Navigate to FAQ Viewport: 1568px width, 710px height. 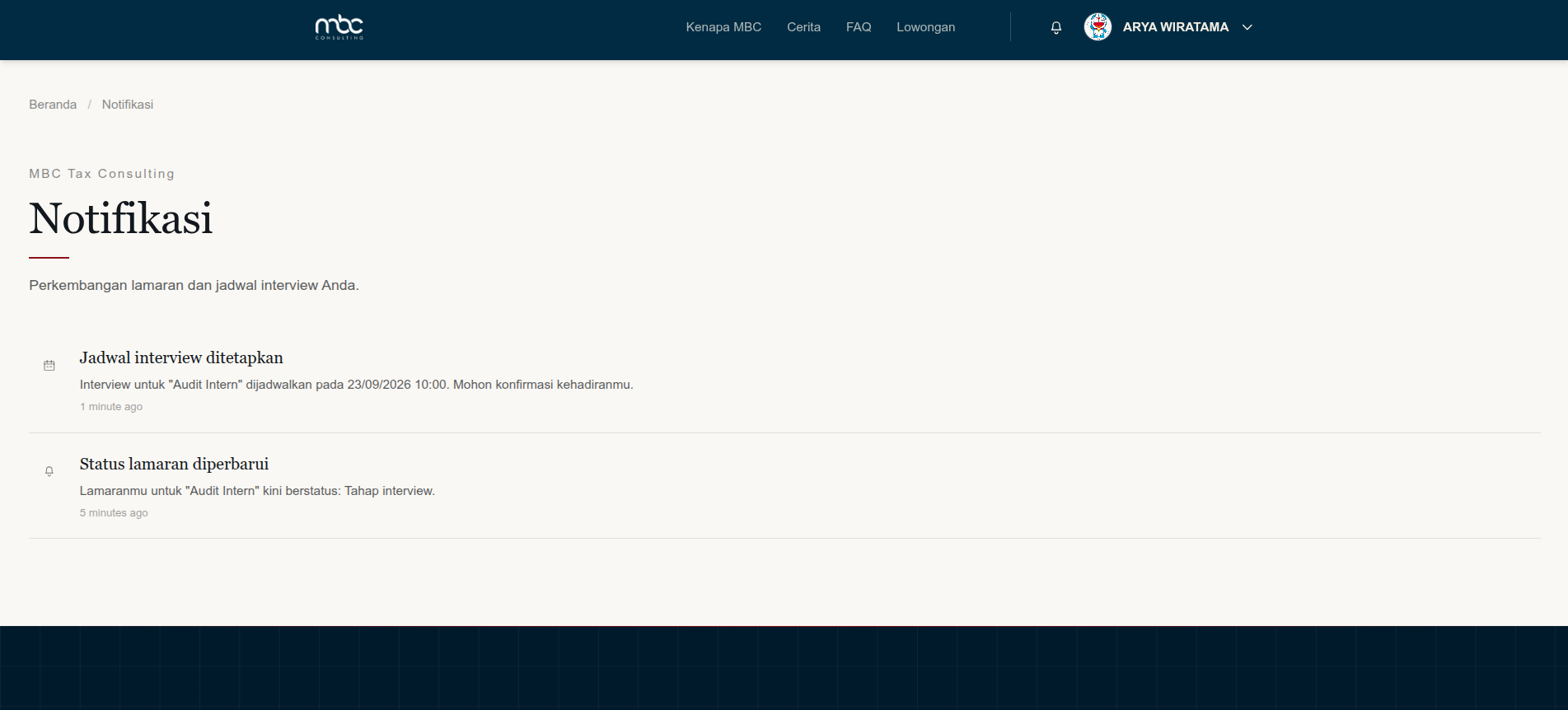(x=859, y=27)
